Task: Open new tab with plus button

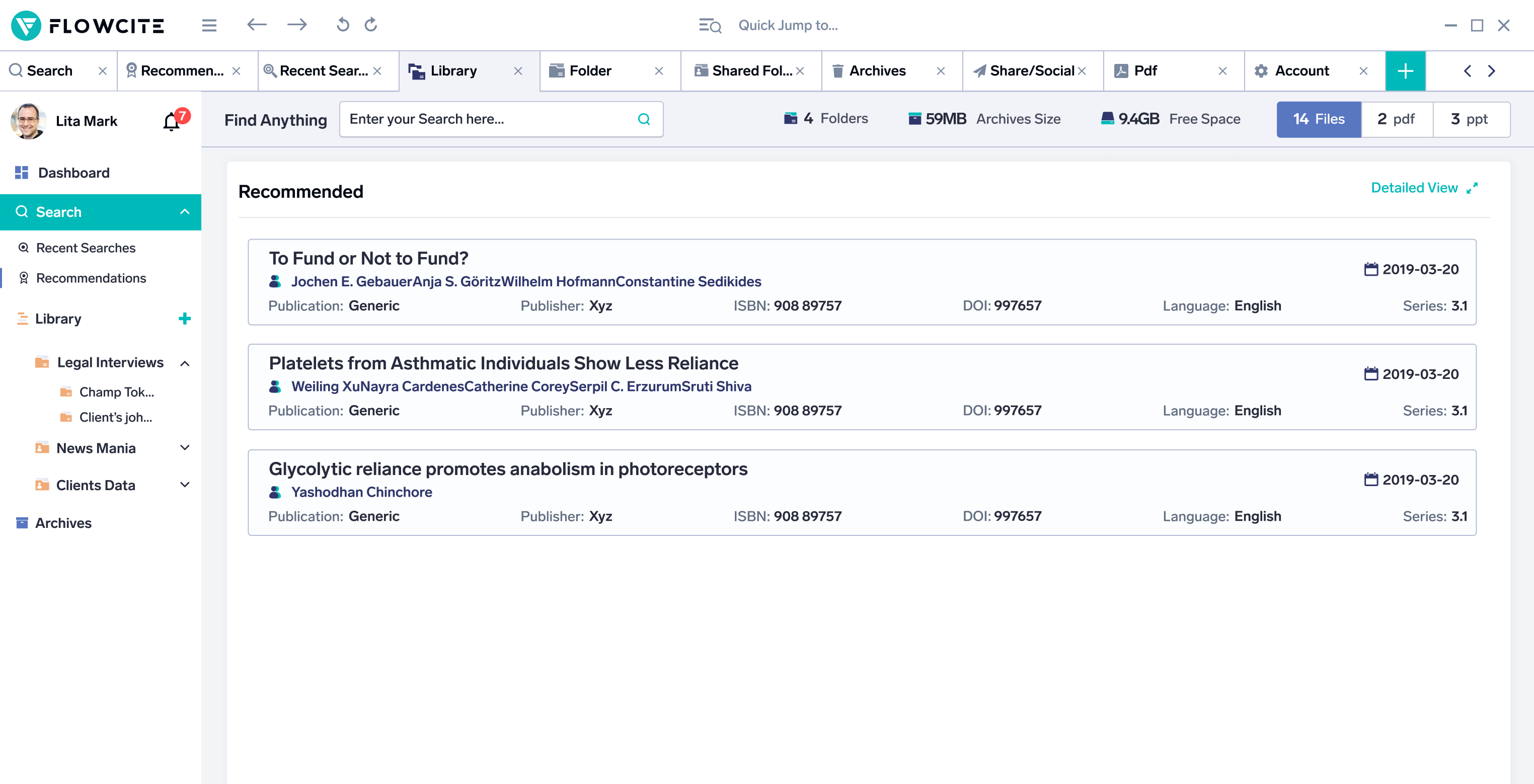Action: (x=1405, y=71)
